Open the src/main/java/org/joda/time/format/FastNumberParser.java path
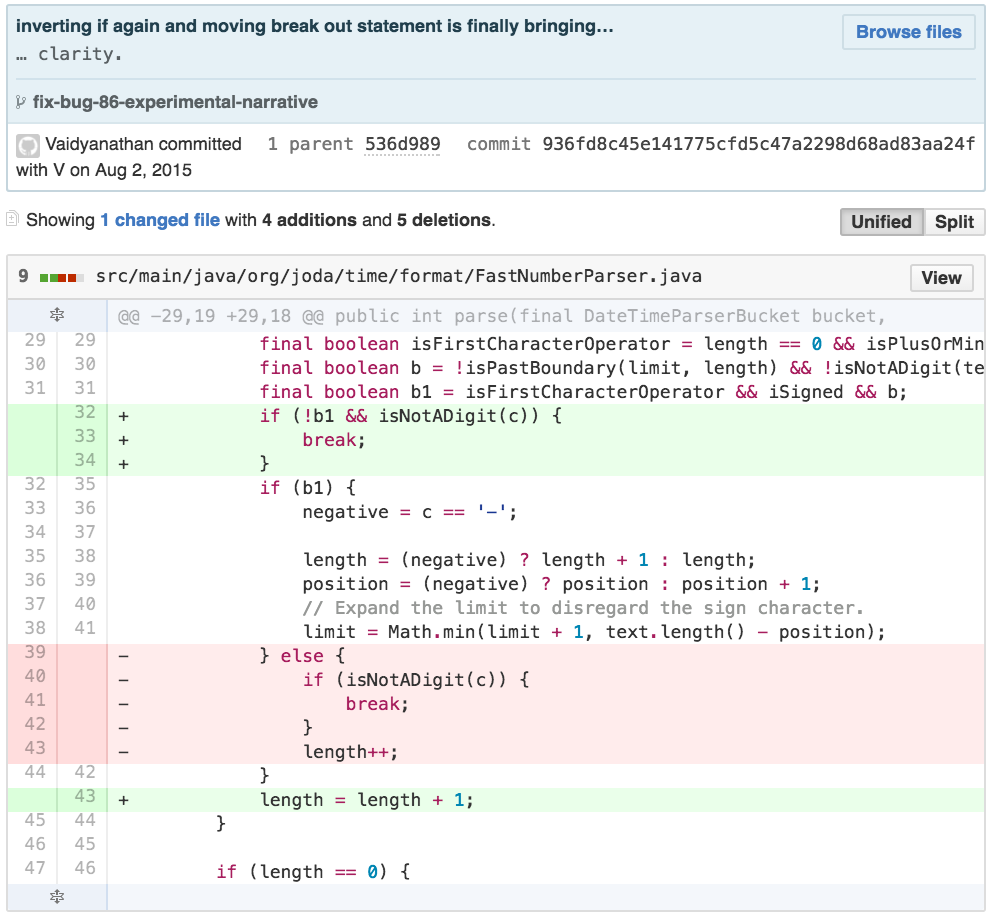988x916 pixels. click(398, 277)
